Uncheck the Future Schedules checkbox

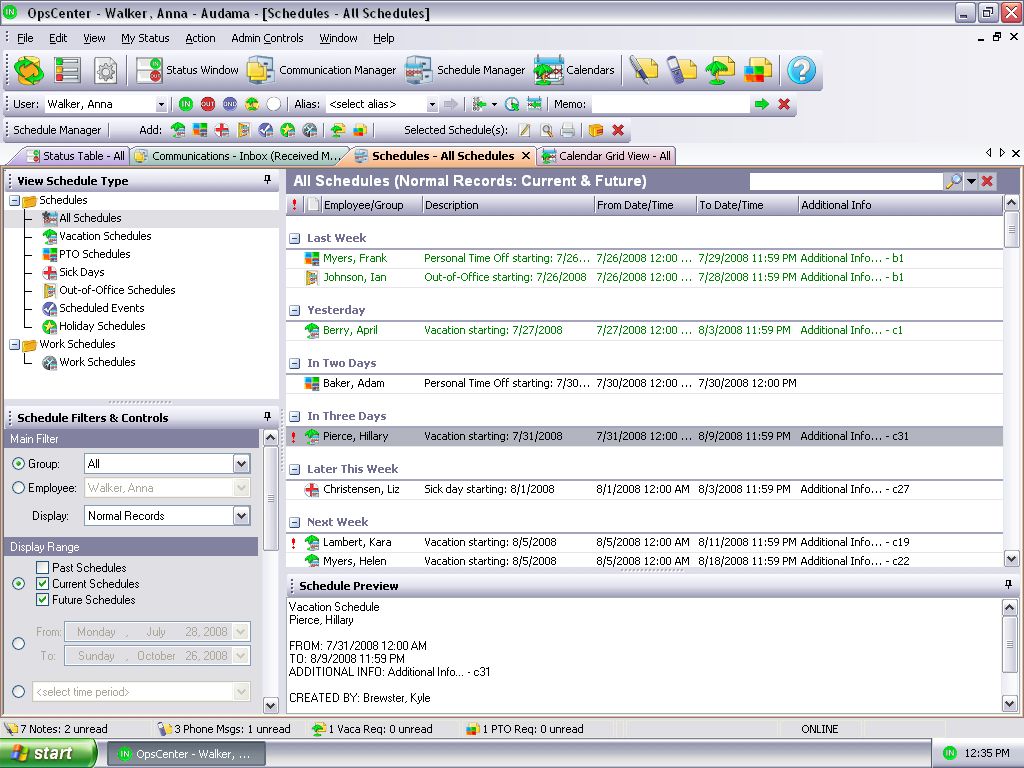(x=43, y=600)
